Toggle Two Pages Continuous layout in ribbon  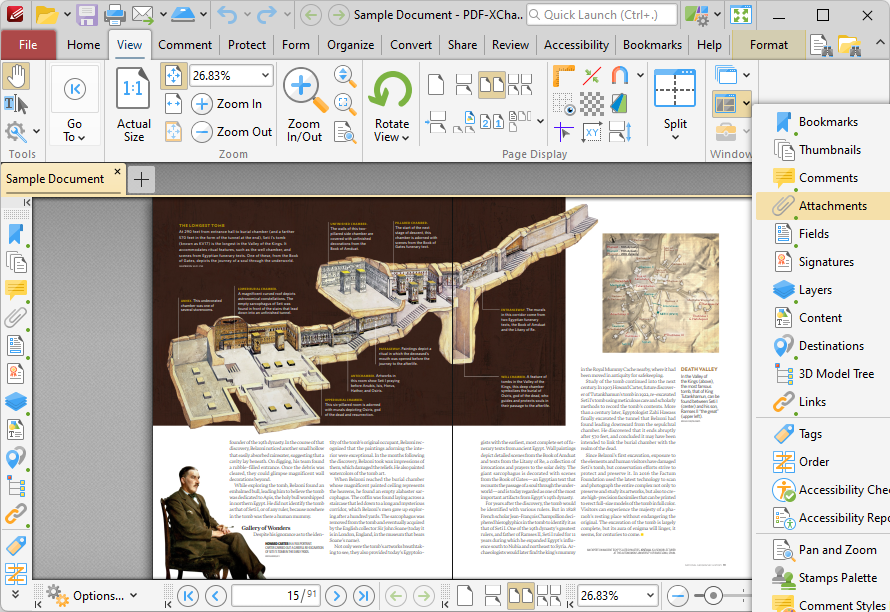point(520,85)
